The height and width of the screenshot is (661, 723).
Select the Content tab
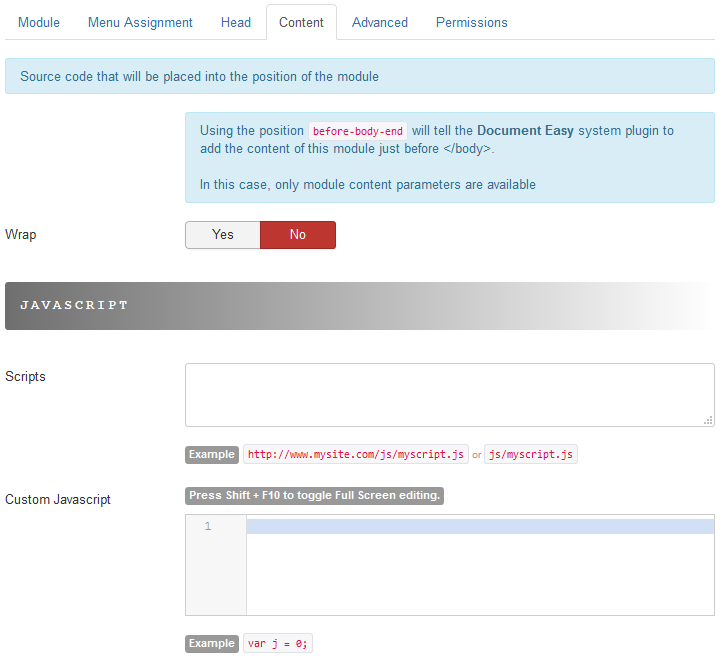(301, 22)
